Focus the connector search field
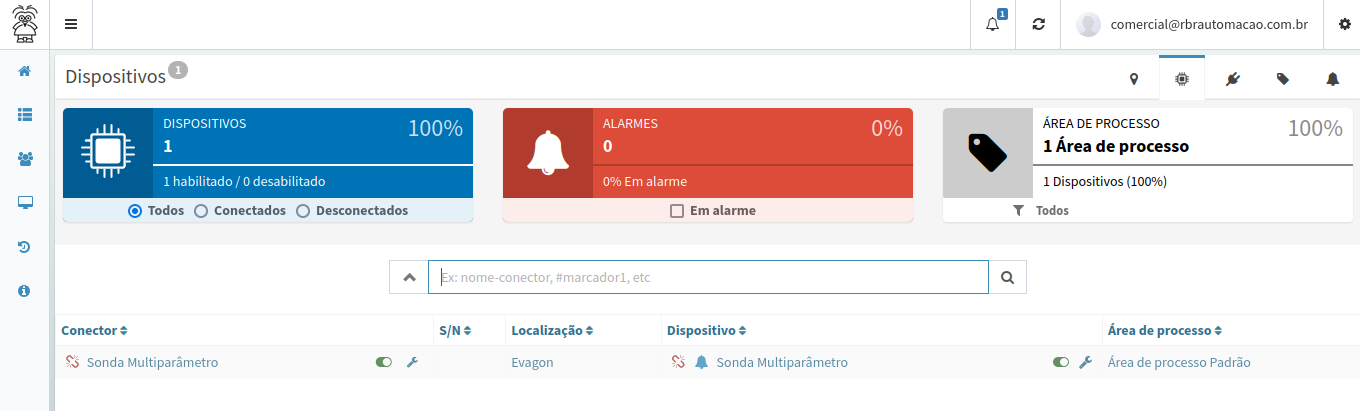 tap(708, 277)
